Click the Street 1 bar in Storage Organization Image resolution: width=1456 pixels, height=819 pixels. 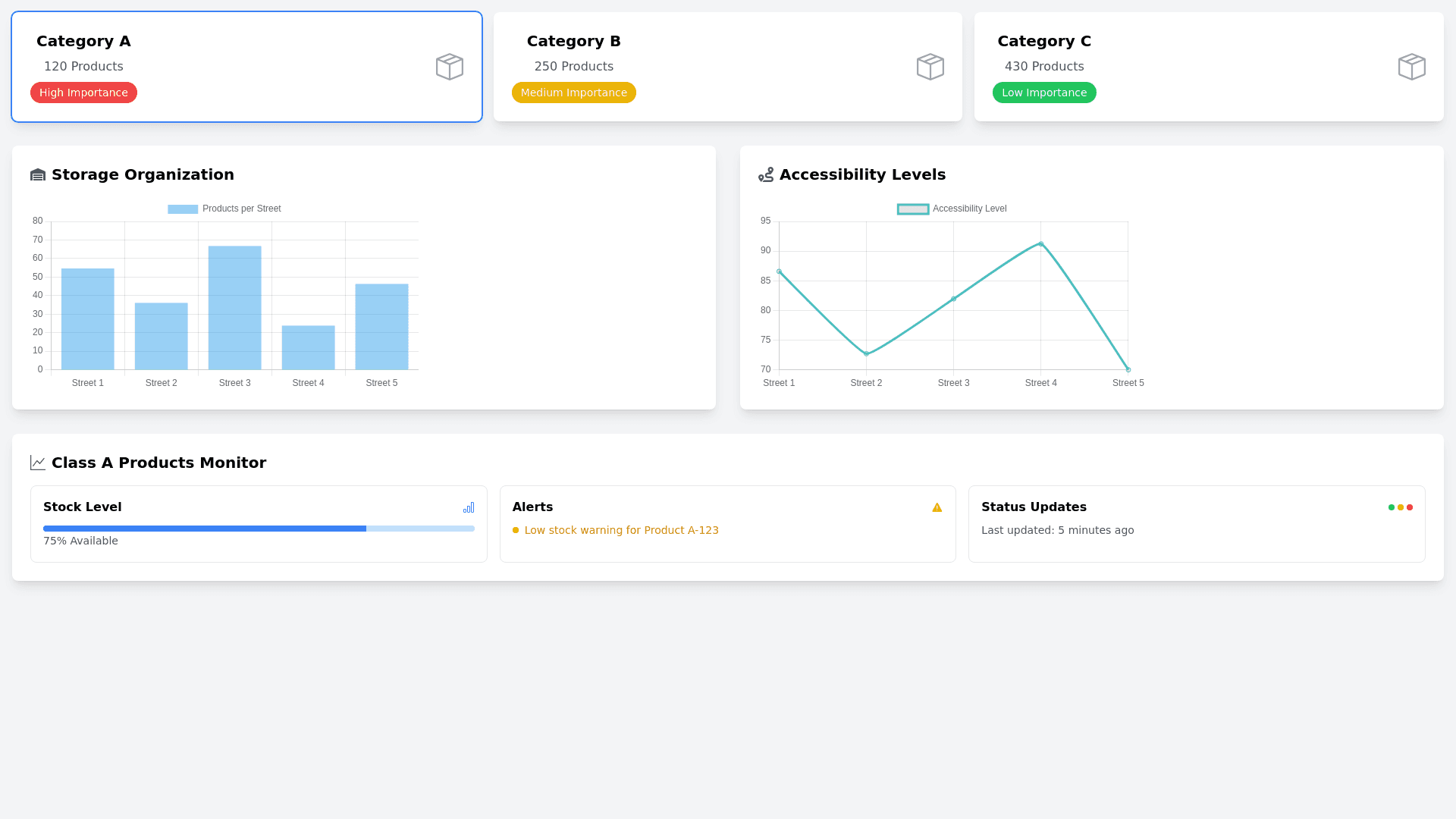coord(88,318)
